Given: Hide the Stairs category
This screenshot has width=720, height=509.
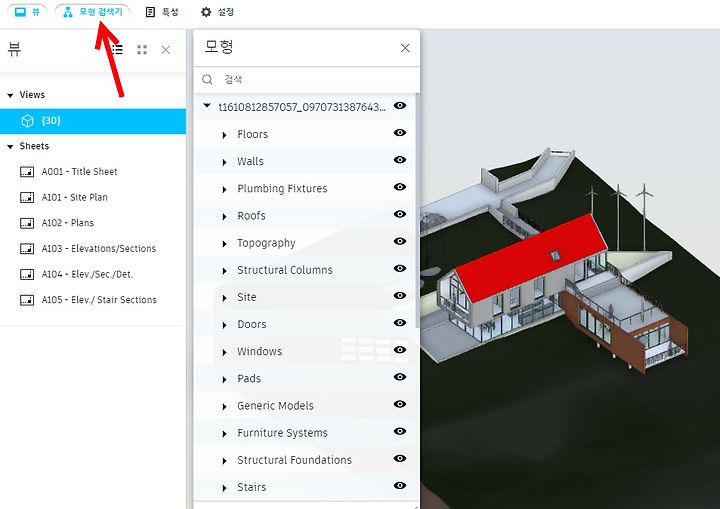Looking at the screenshot, I should (400, 485).
